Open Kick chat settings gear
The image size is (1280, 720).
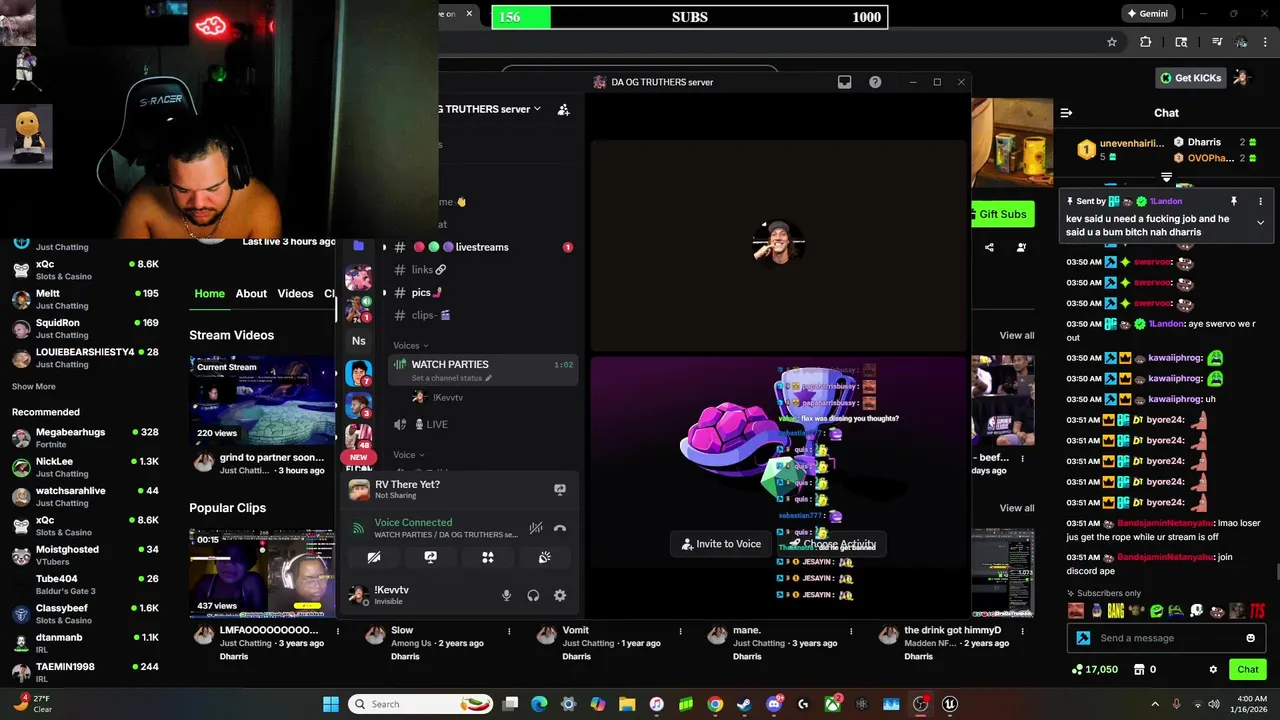tap(1213, 669)
